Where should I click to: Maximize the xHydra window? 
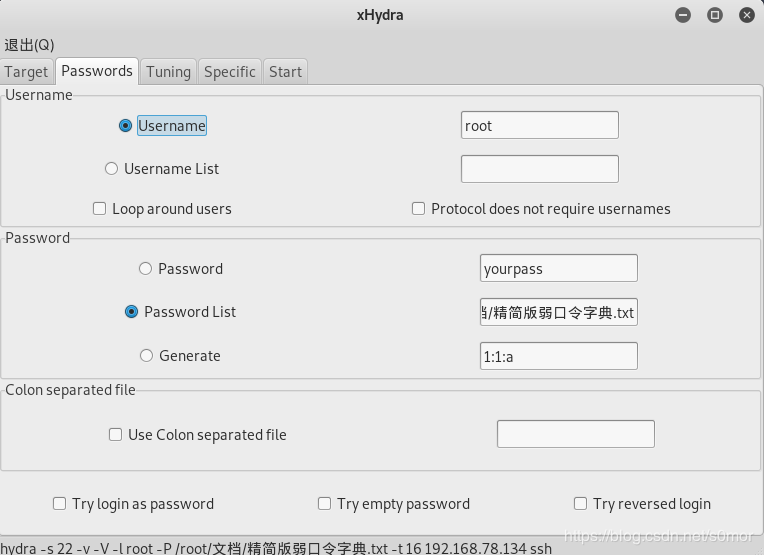pyautogui.click(x=715, y=15)
